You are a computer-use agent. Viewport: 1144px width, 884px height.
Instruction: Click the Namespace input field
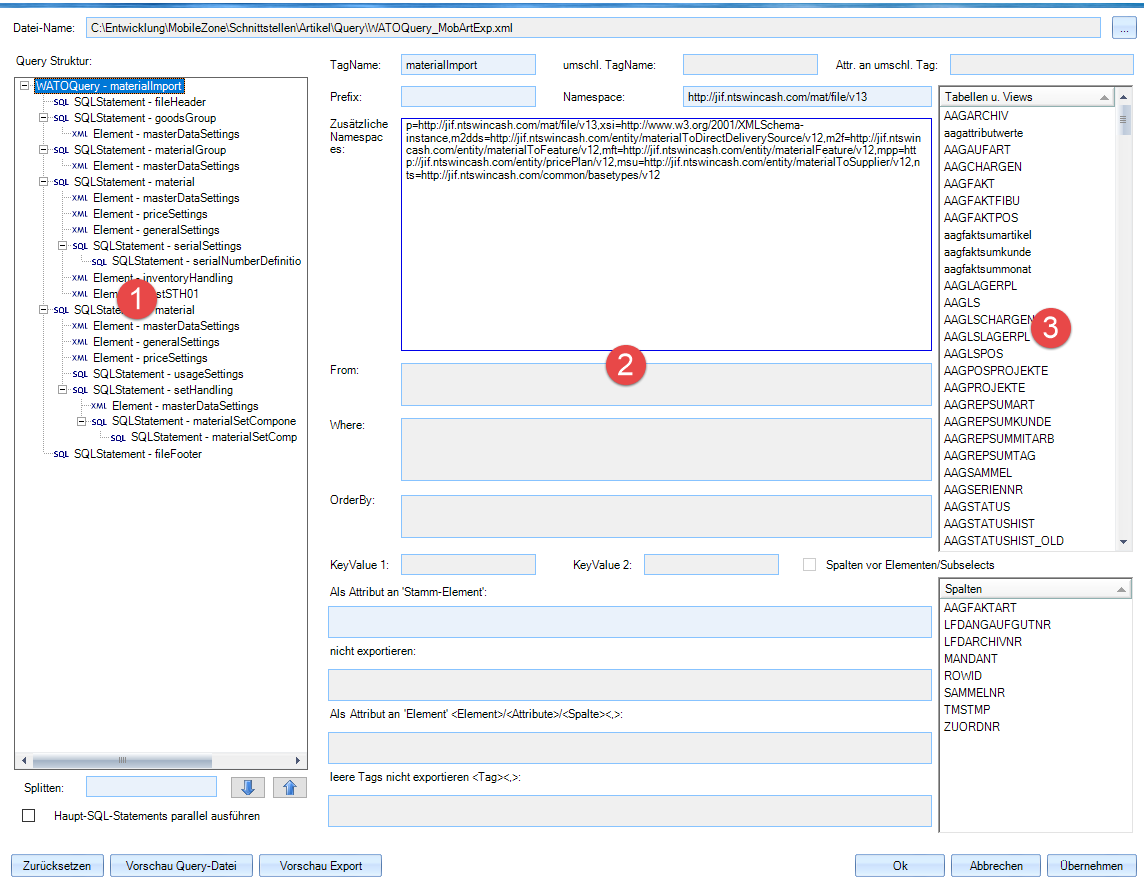(807, 97)
